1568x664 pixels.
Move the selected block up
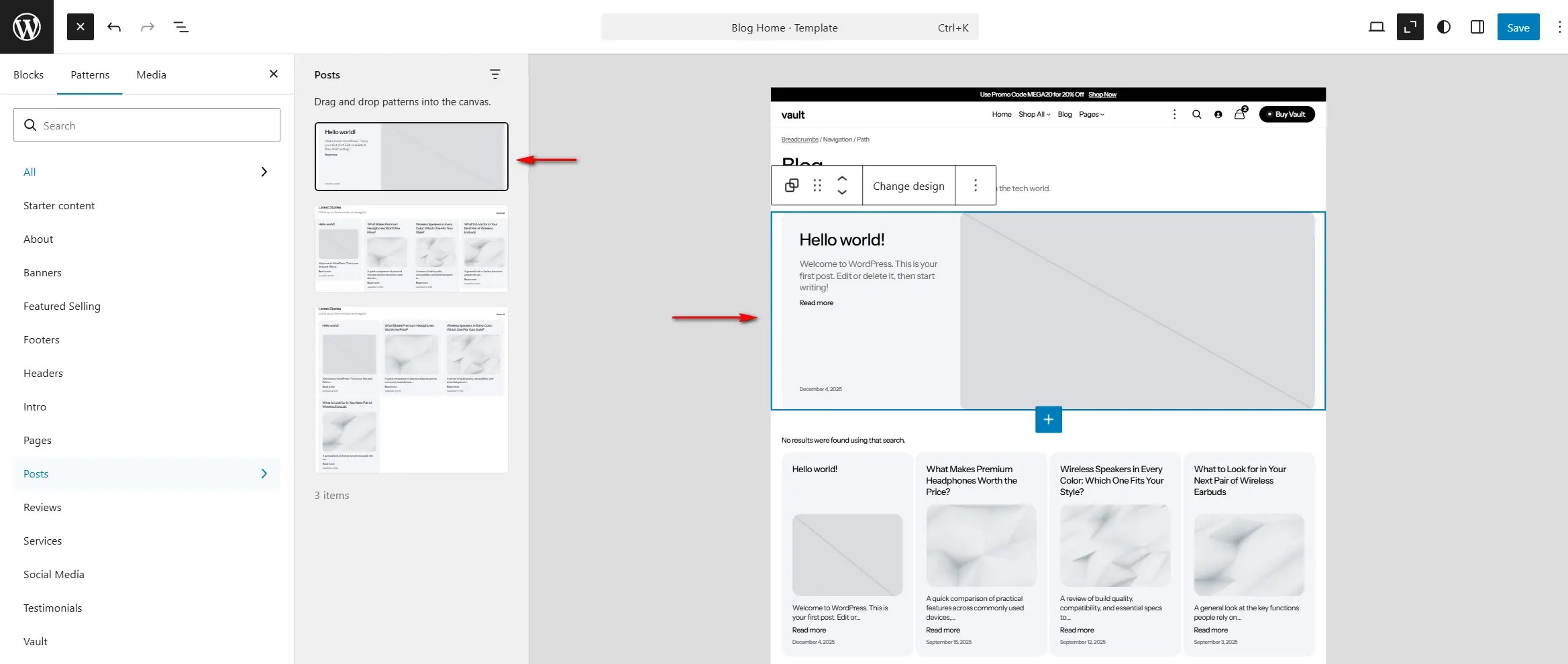842,178
